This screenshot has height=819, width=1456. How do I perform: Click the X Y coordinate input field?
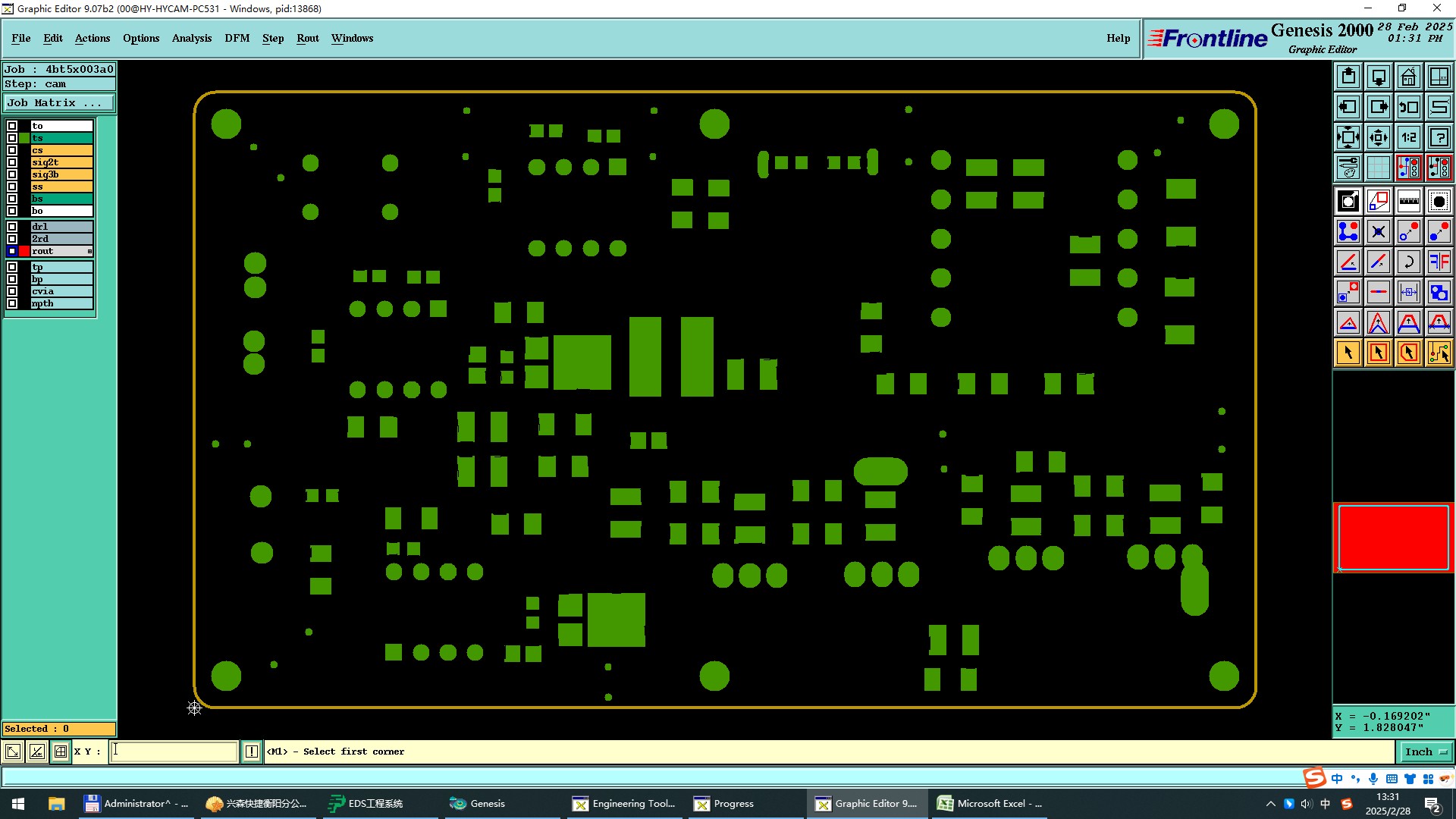(x=174, y=752)
